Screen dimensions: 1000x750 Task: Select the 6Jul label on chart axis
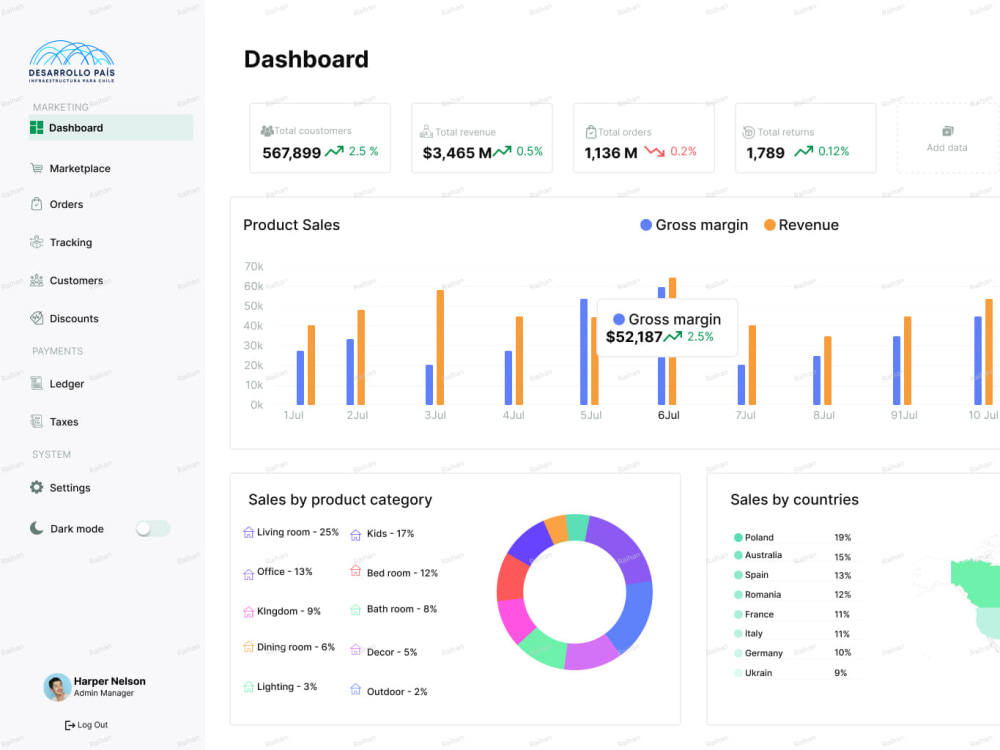click(668, 415)
